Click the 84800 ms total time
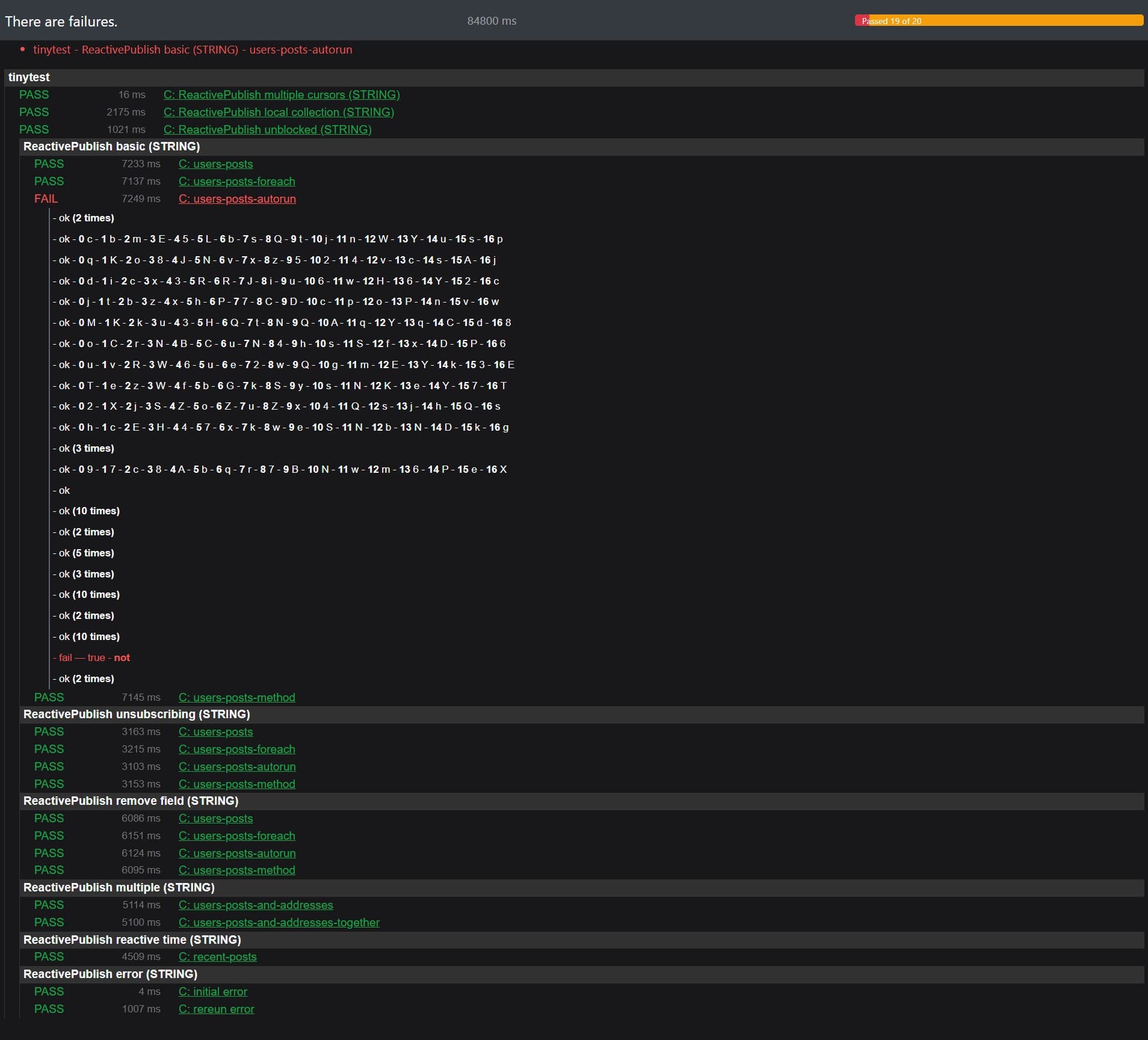 coord(492,20)
